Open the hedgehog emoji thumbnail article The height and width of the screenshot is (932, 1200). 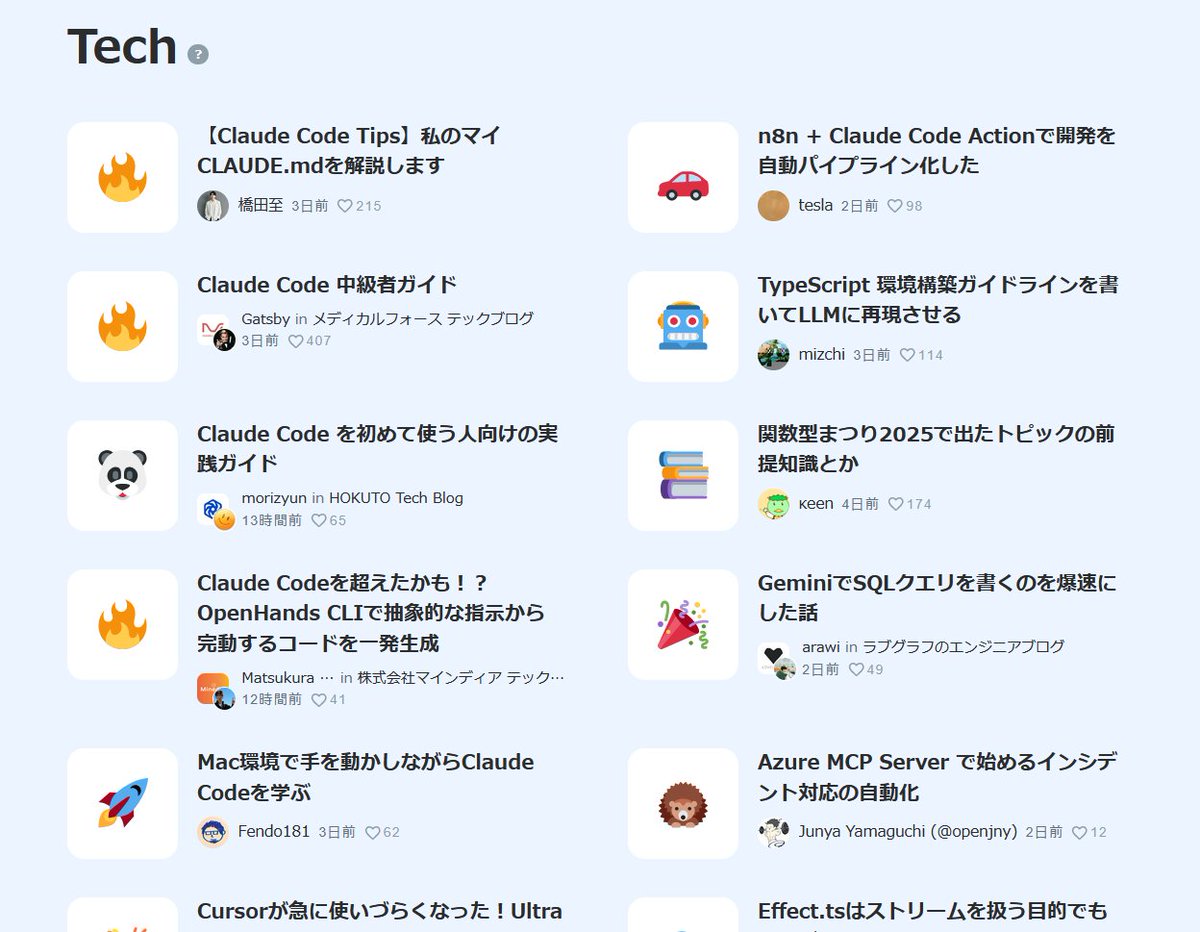tap(683, 803)
